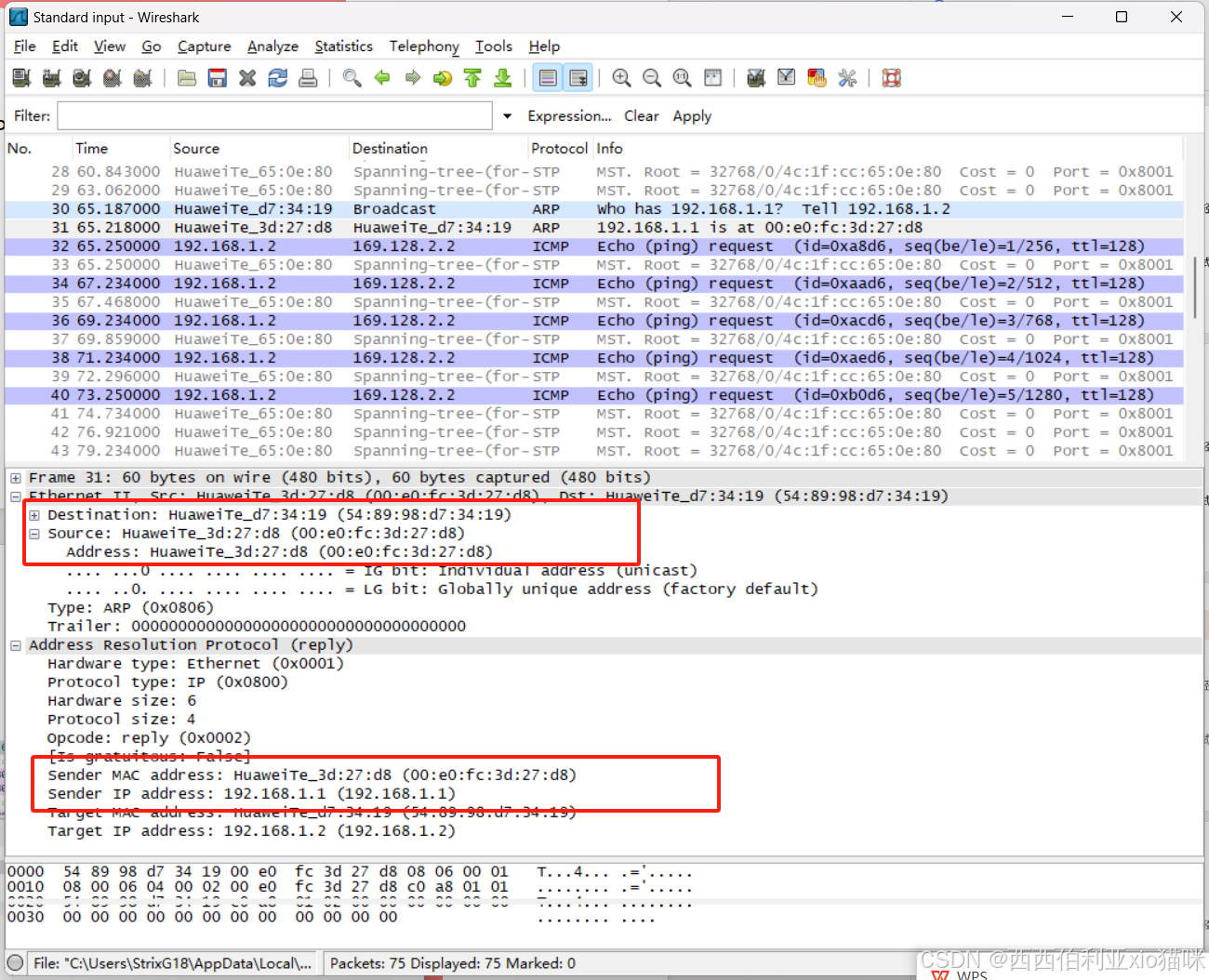Clear the display filter
Screen dimensions: 1209x980
coord(641,116)
